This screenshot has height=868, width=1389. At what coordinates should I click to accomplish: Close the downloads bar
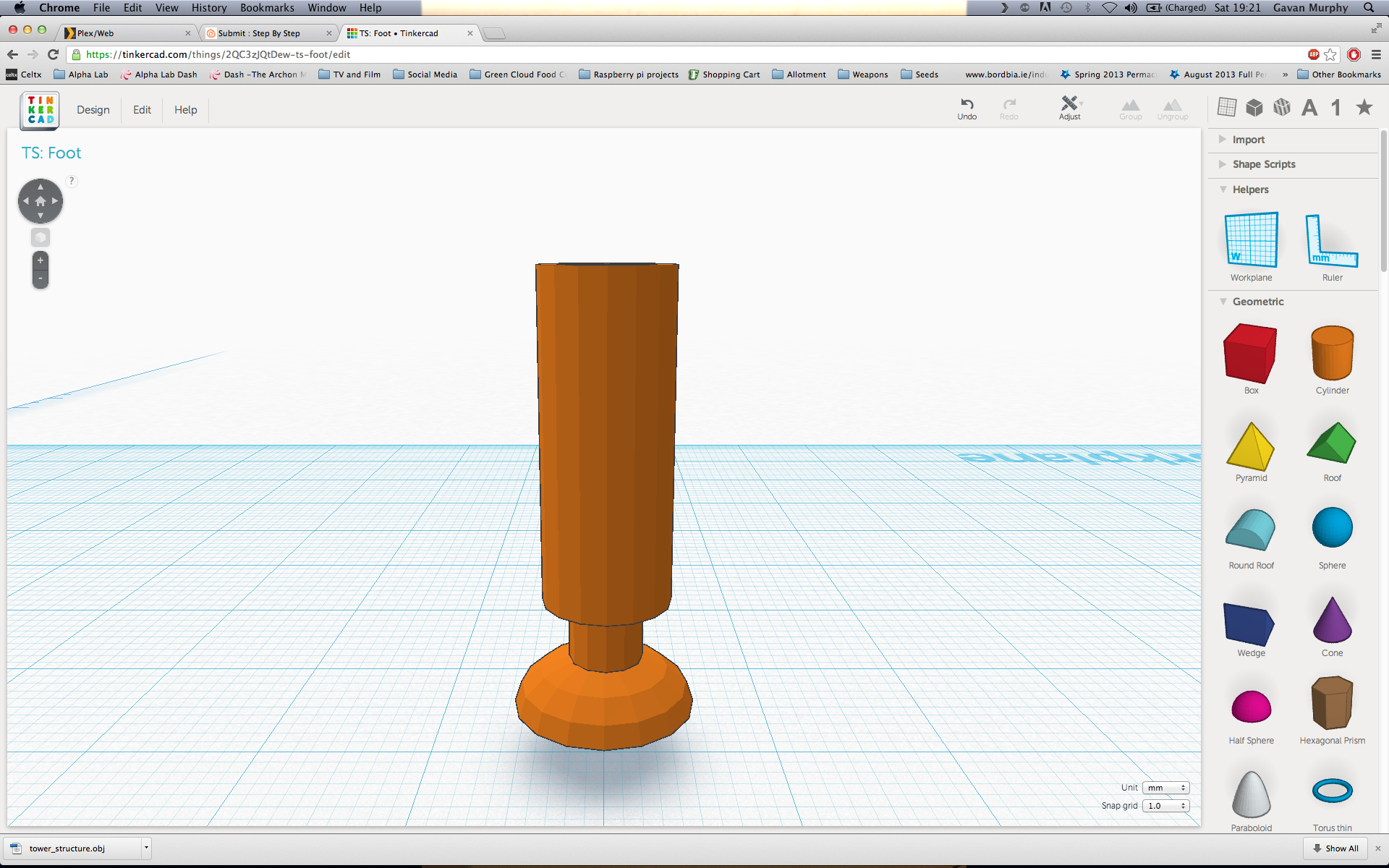(x=1377, y=848)
